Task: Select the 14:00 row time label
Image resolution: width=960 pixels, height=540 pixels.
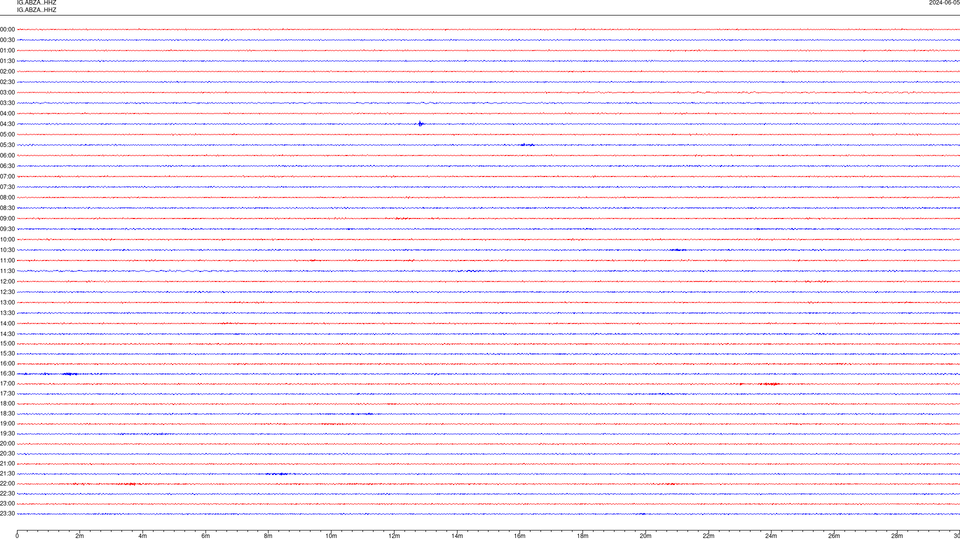Action: tap(7, 323)
